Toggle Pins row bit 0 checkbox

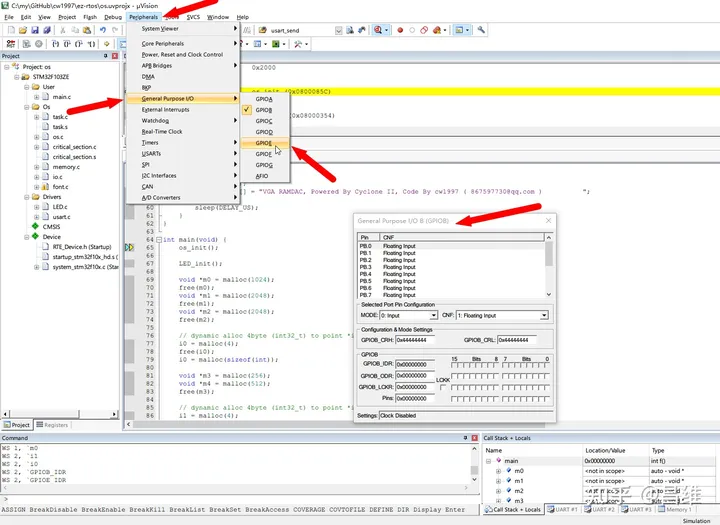pyautogui.click(x=546, y=399)
